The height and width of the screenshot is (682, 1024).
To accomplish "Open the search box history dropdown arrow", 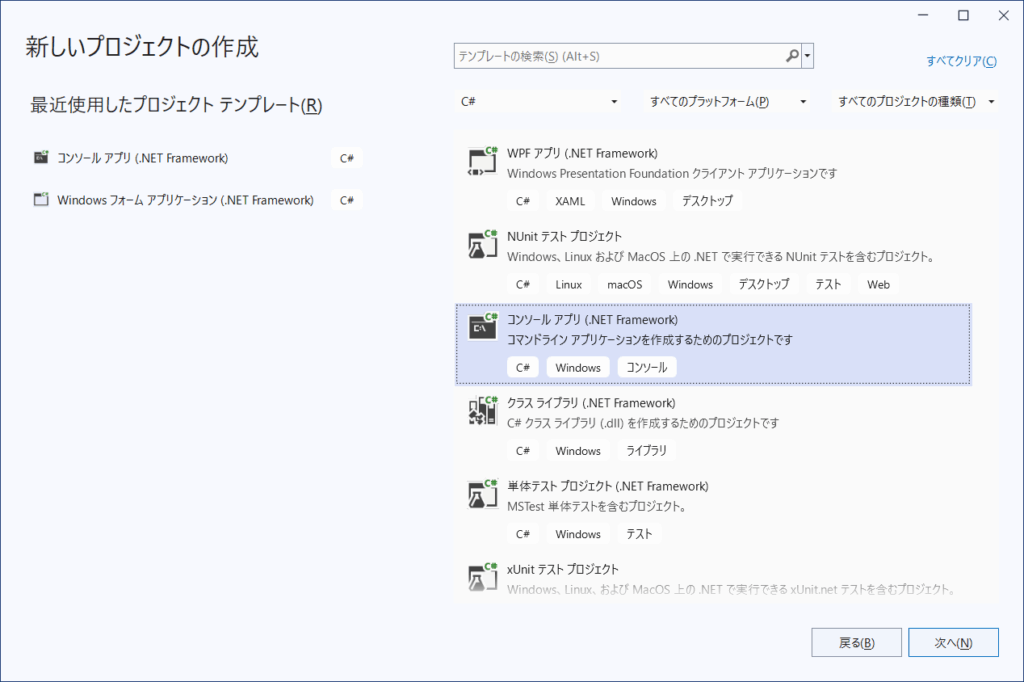I will point(808,56).
